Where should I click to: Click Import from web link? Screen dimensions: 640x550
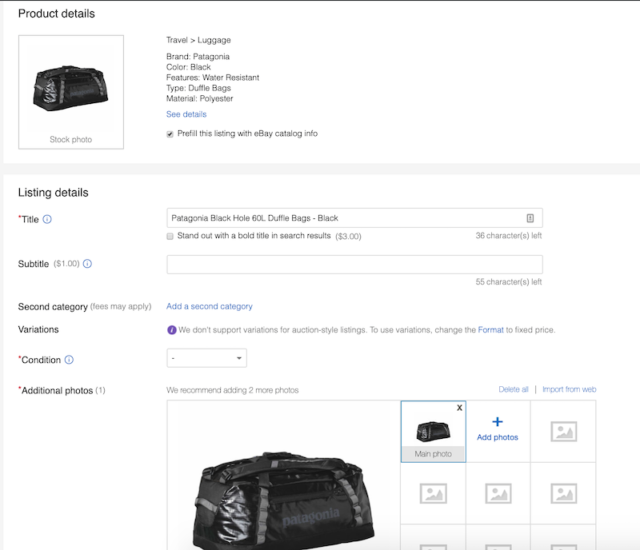pos(569,389)
